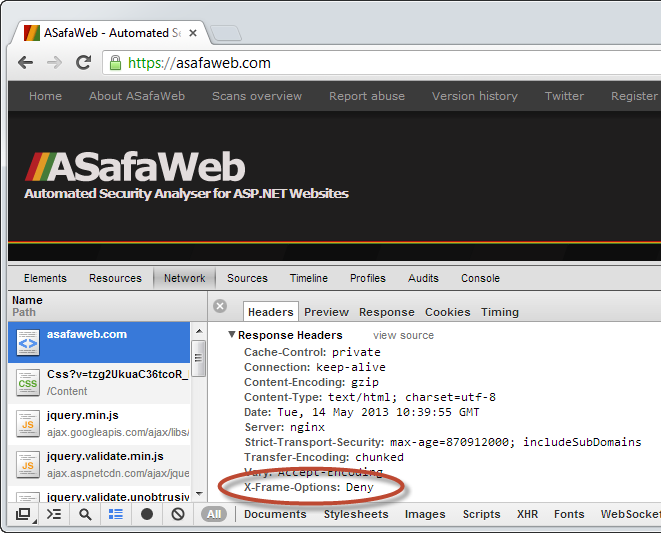
Task: Dock DevTools with the undock icon
Action: pyautogui.click(x=24, y=514)
